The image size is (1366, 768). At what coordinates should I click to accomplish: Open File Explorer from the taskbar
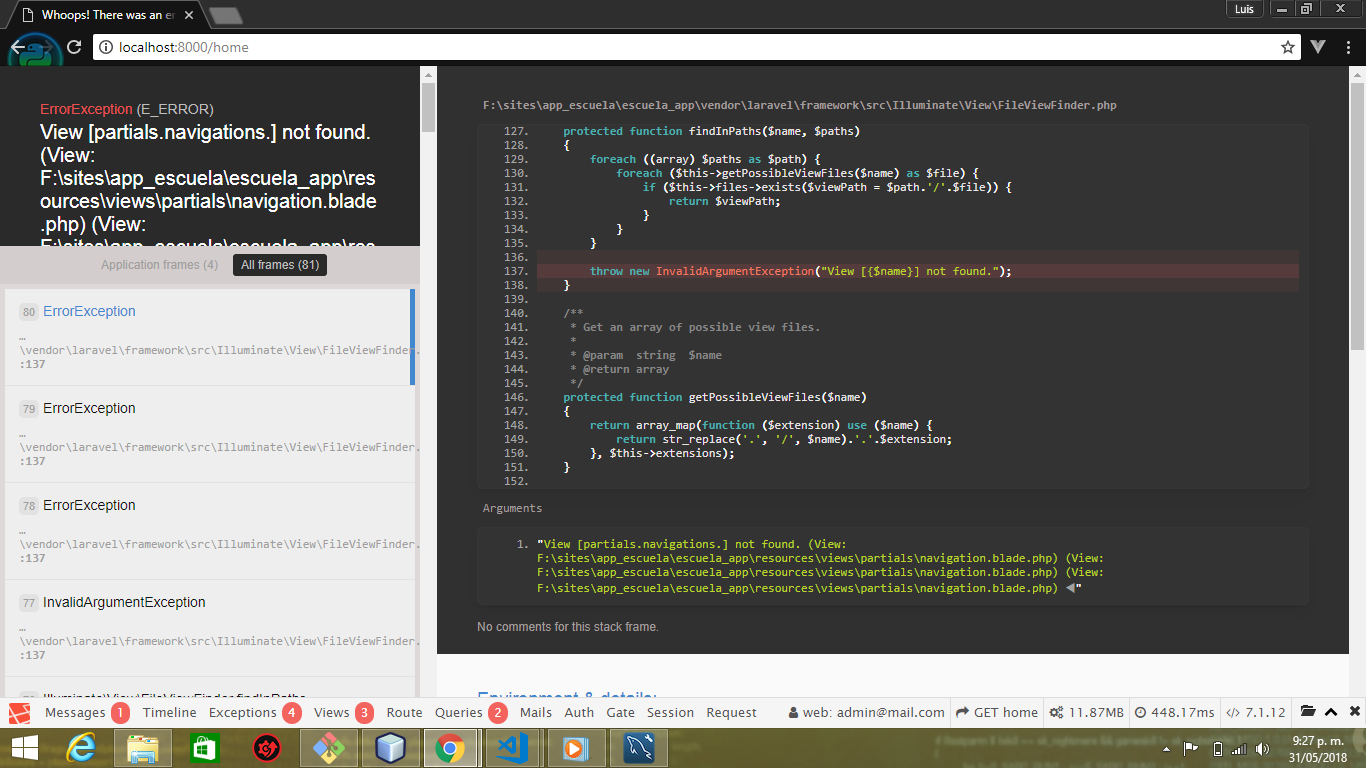point(143,748)
